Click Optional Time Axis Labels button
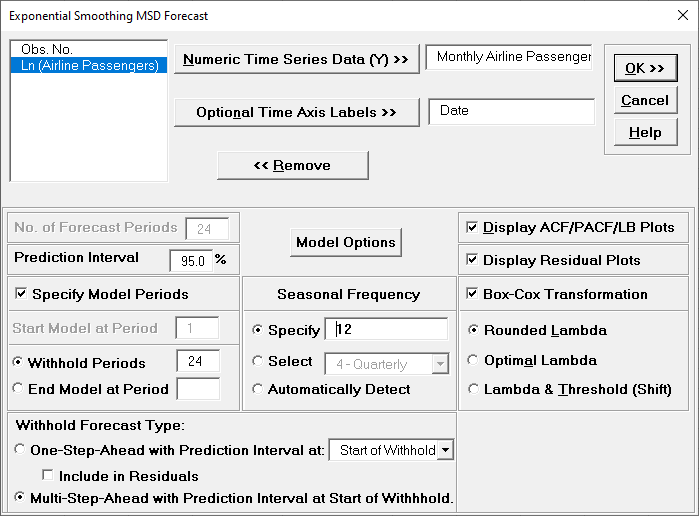 [x=295, y=112]
